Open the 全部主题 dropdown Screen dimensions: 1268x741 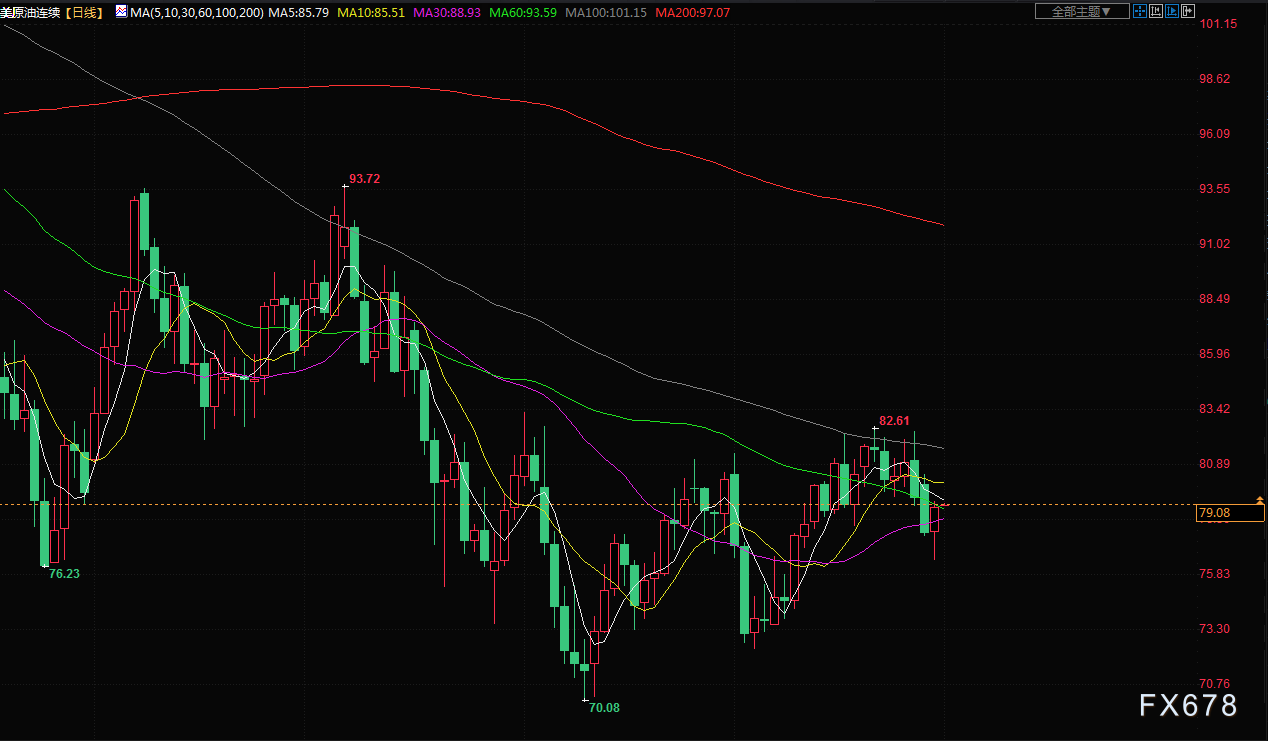pos(1083,11)
